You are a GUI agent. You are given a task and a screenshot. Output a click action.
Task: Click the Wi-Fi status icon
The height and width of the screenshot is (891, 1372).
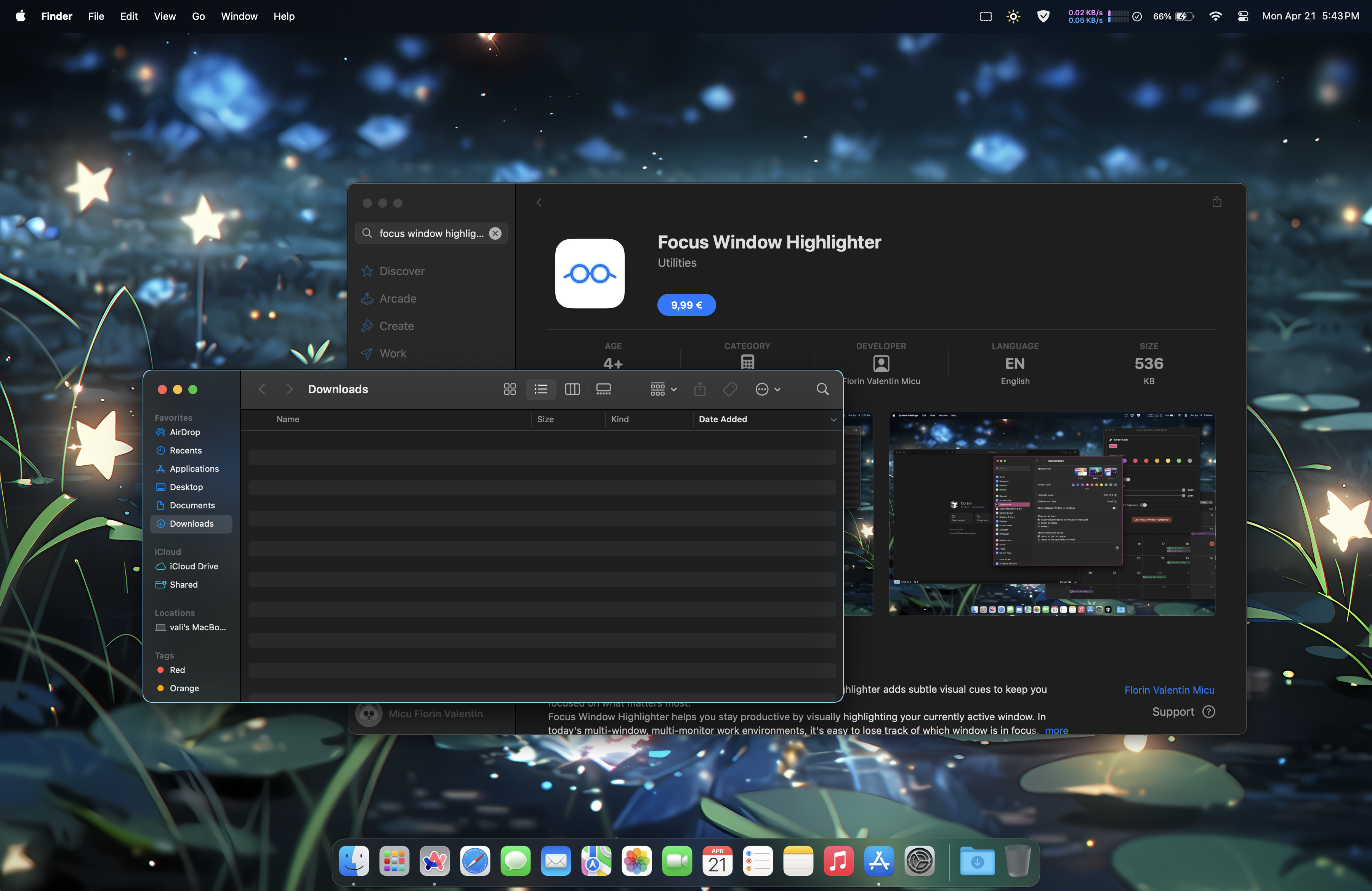click(x=1215, y=16)
